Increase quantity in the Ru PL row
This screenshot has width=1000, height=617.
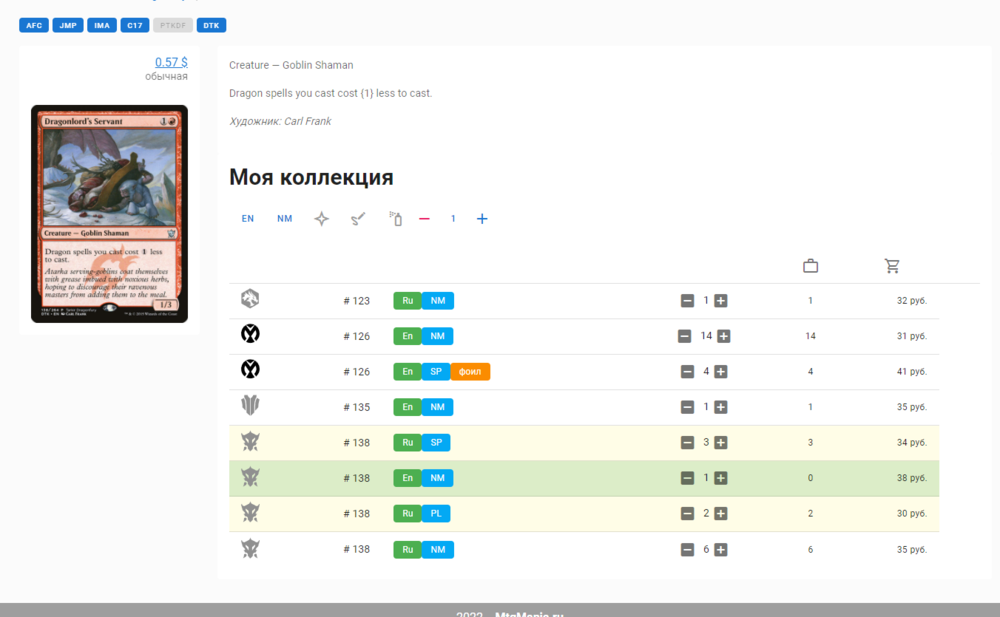[720, 514]
